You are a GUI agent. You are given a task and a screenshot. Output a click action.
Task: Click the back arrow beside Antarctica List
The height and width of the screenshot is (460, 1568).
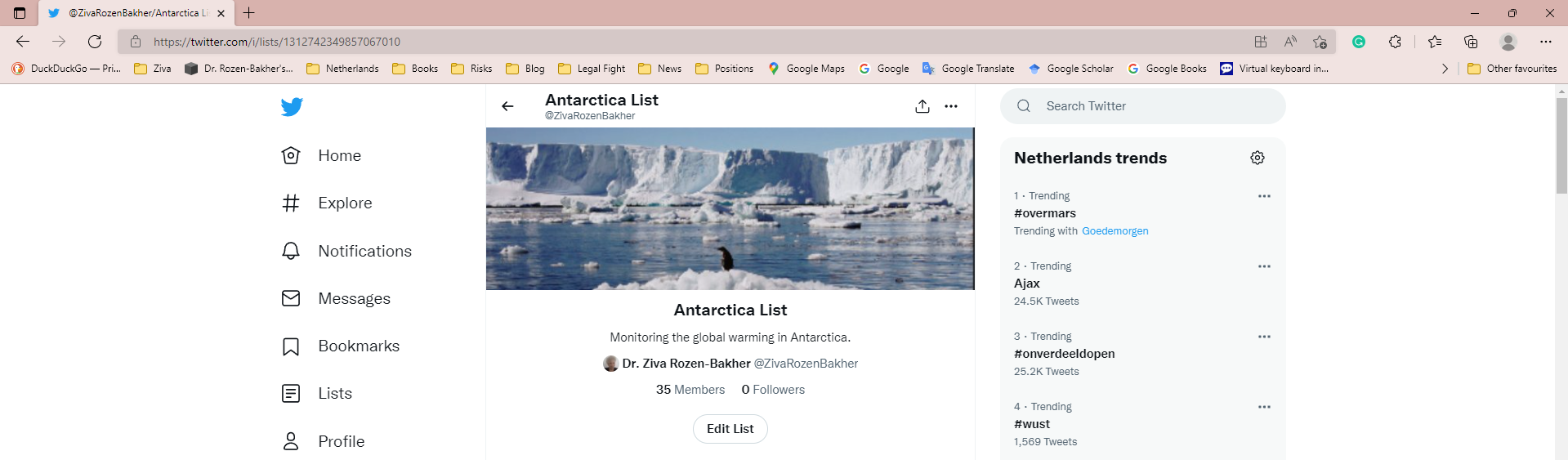pyautogui.click(x=507, y=106)
